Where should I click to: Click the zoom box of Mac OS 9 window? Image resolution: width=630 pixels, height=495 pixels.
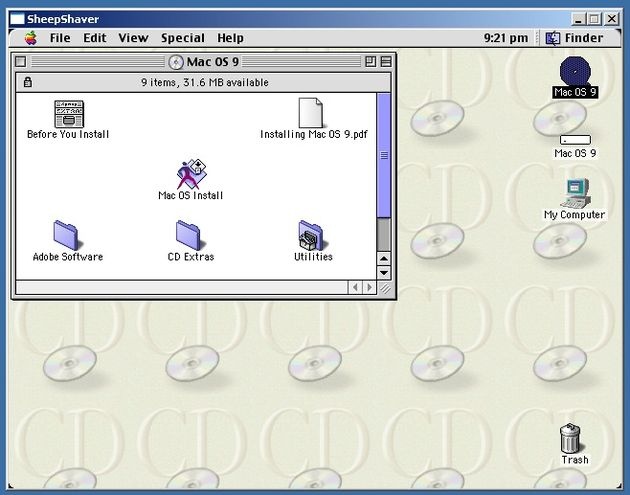[x=370, y=62]
